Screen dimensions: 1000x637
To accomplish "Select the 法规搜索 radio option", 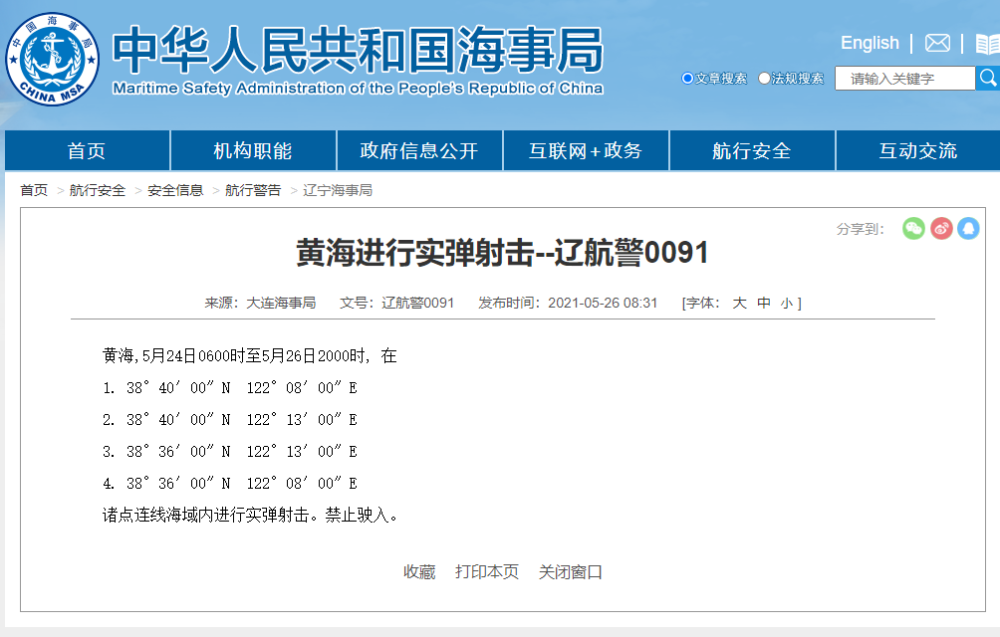I will (x=764, y=77).
